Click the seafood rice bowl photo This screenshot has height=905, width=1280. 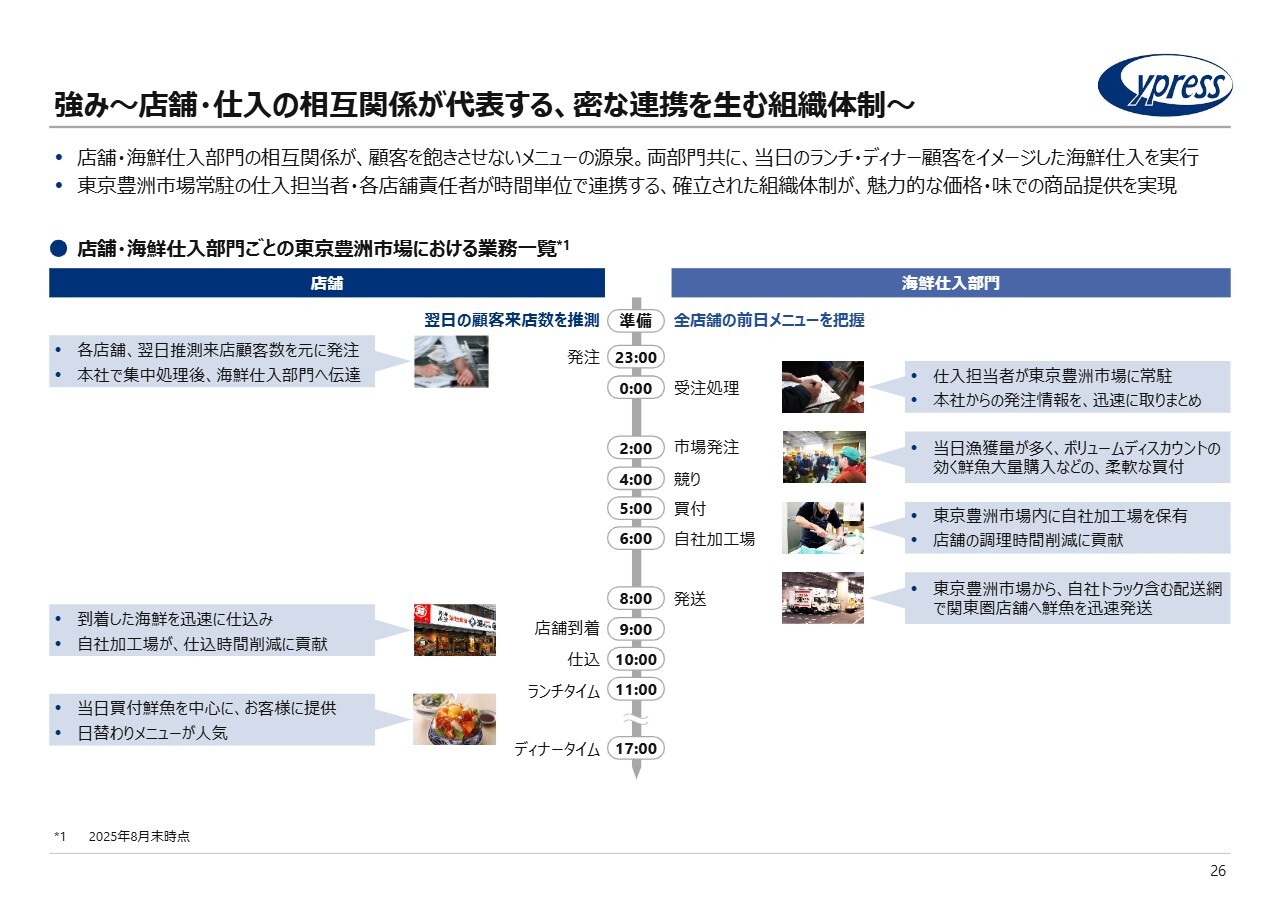coord(454,719)
